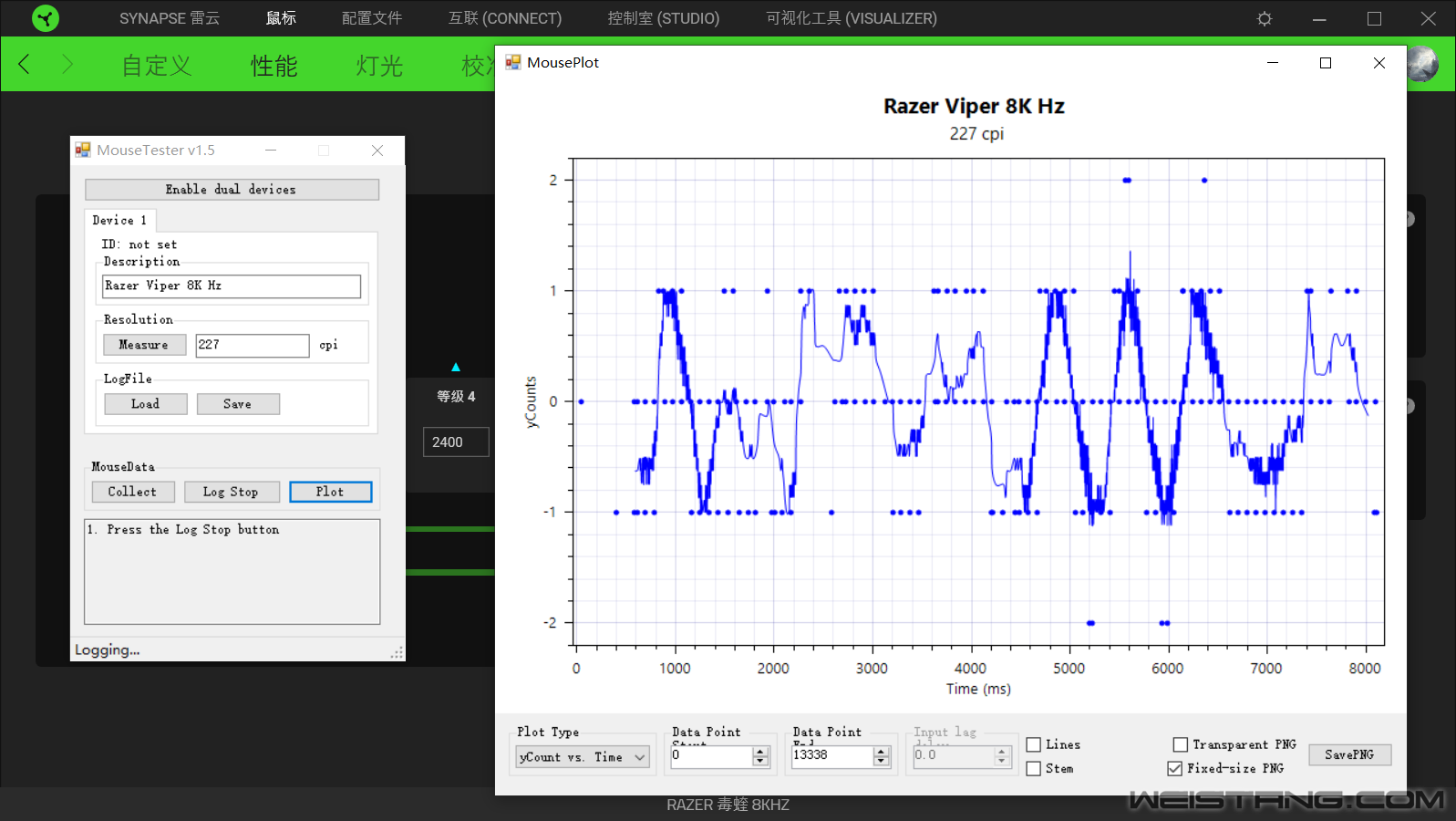Increase Data Point Start value
Viewport: 1456px width, 821px height.
(761, 751)
